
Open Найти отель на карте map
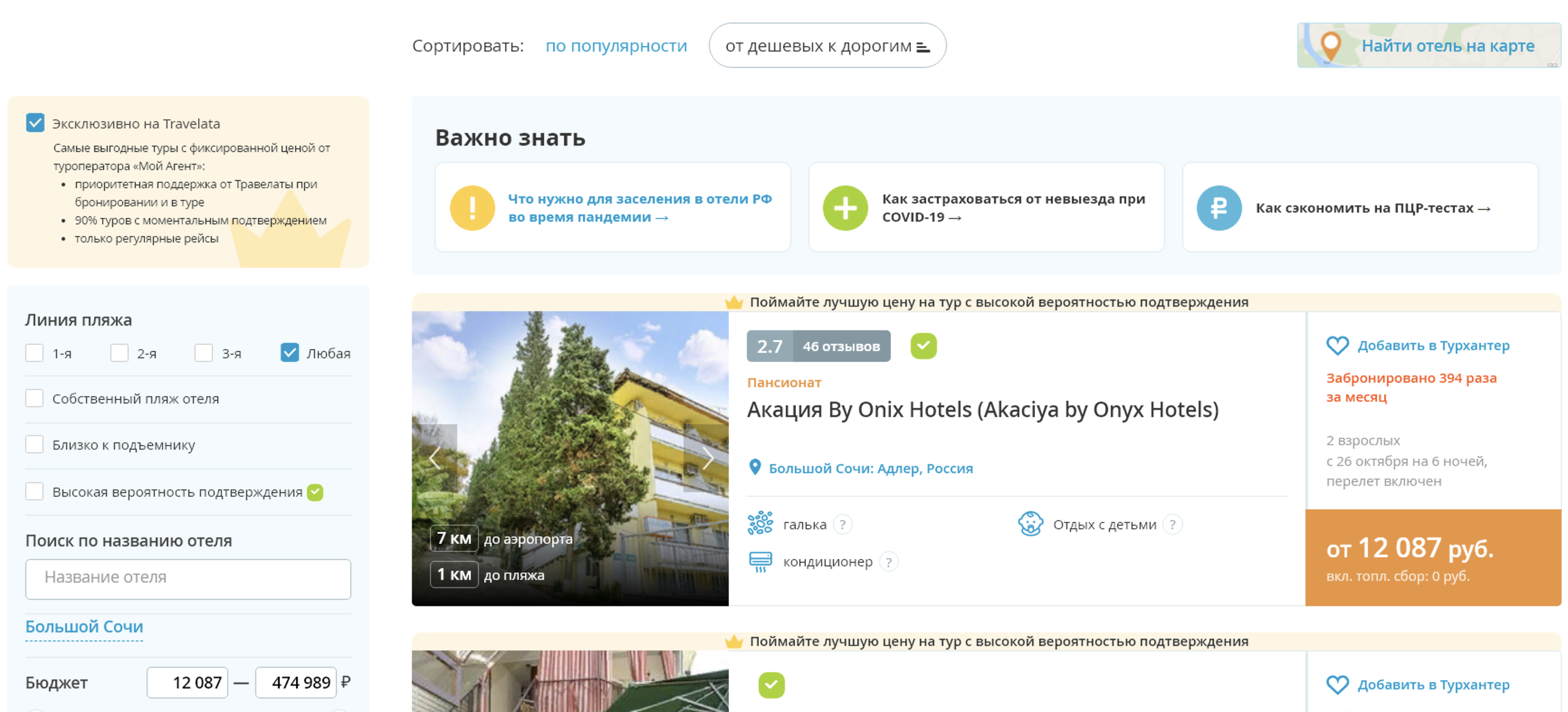pos(1428,46)
